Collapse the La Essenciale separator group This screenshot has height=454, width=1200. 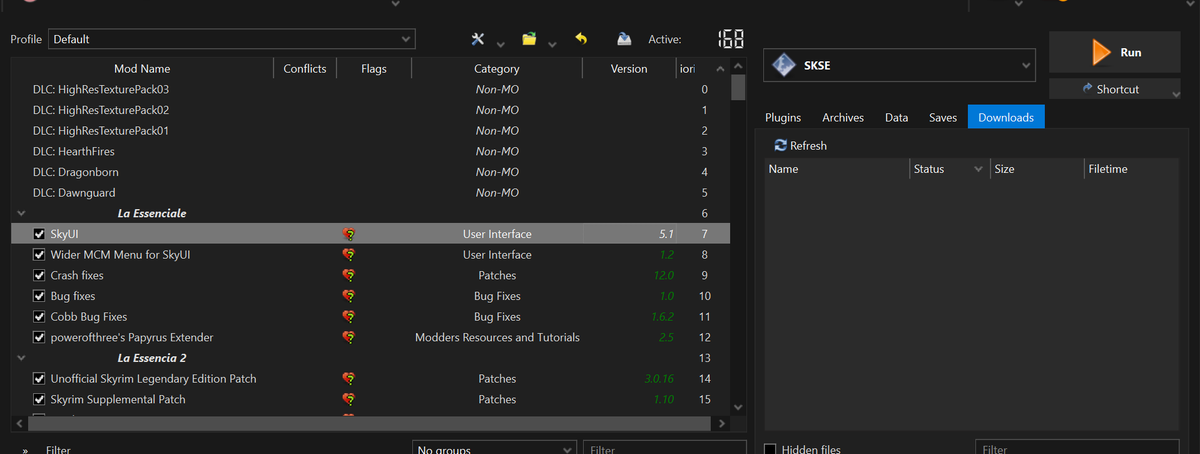click(21, 213)
